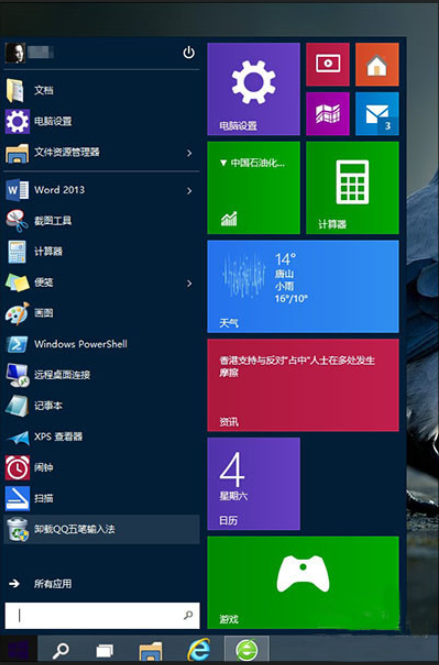Open 文件资源管理器
Image resolution: width=439 pixels, height=665 pixels.
pyautogui.click(x=101, y=153)
